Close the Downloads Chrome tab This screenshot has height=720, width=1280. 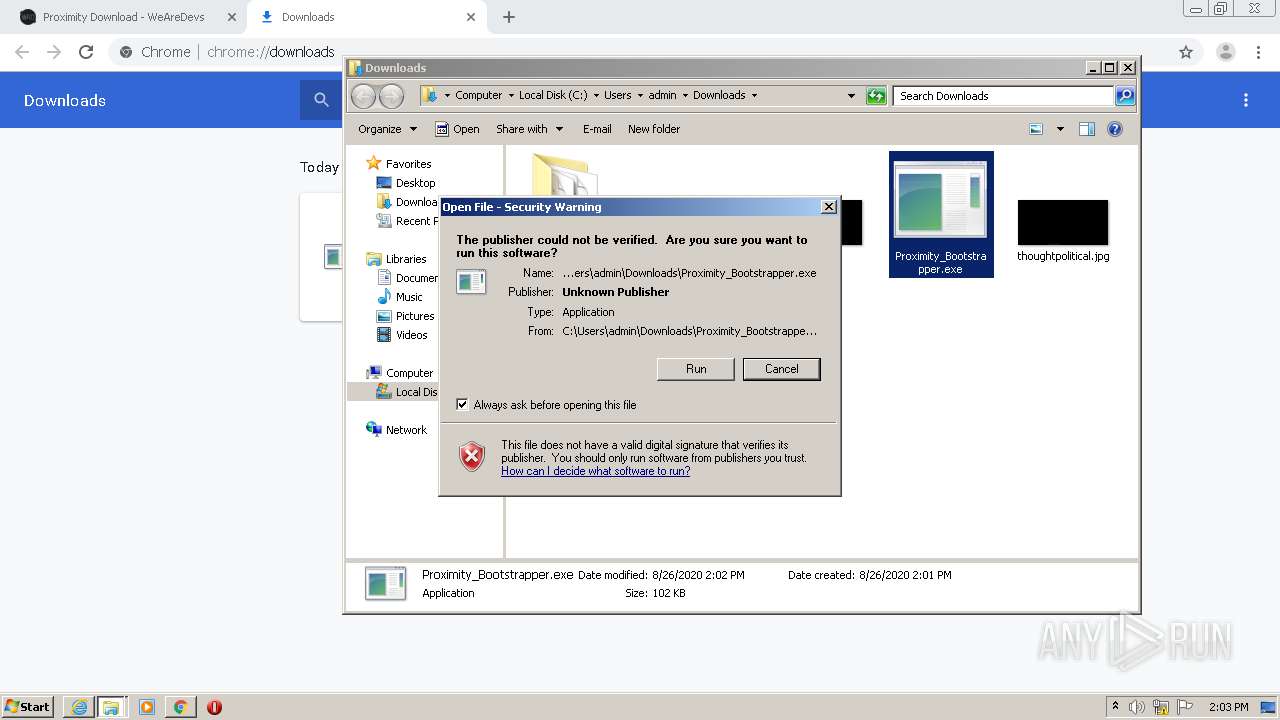tap(471, 17)
